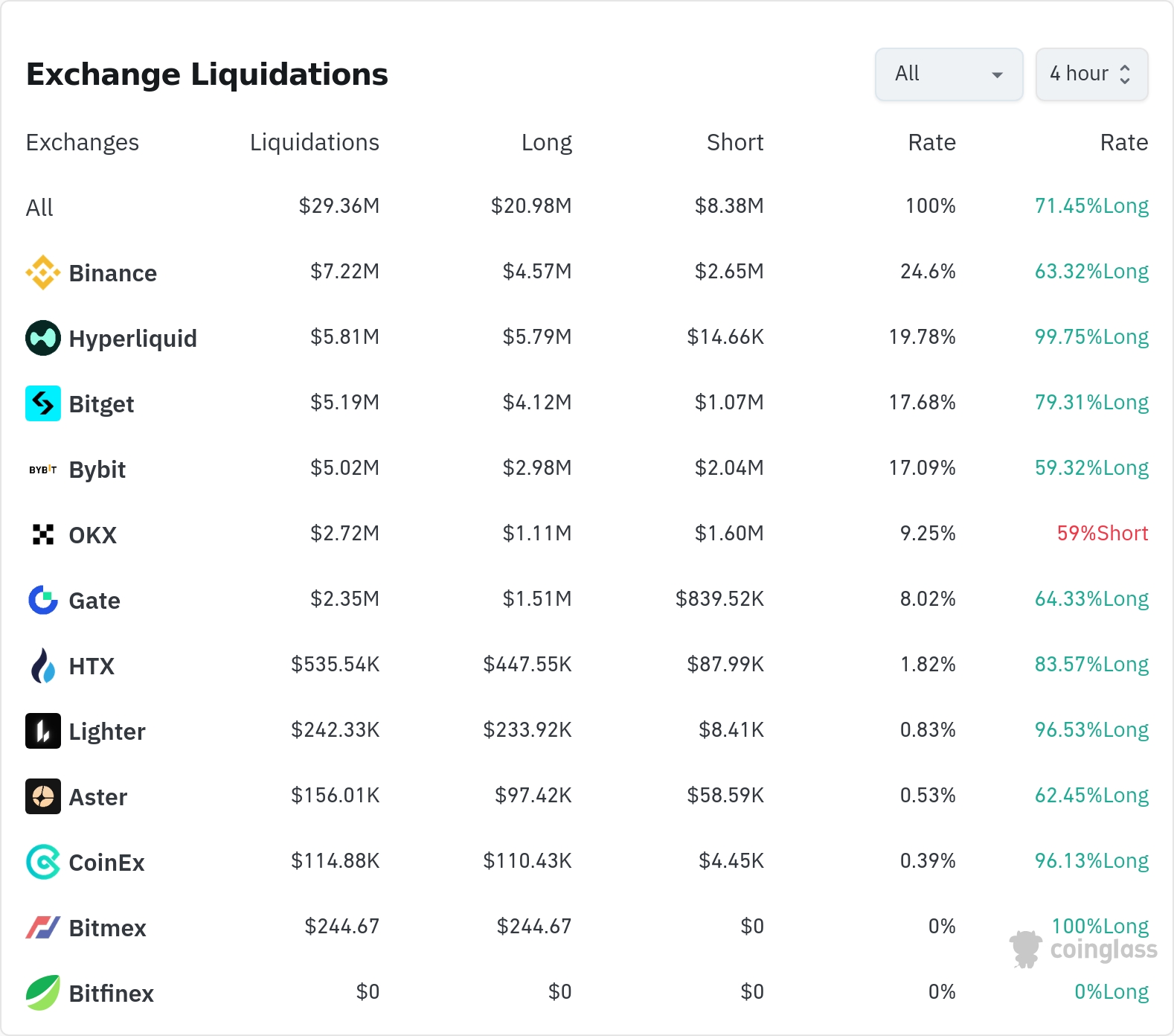This screenshot has width=1174, height=1036.
Task: Click the CoinEx logo icon
Action: pyautogui.click(x=43, y=862)
